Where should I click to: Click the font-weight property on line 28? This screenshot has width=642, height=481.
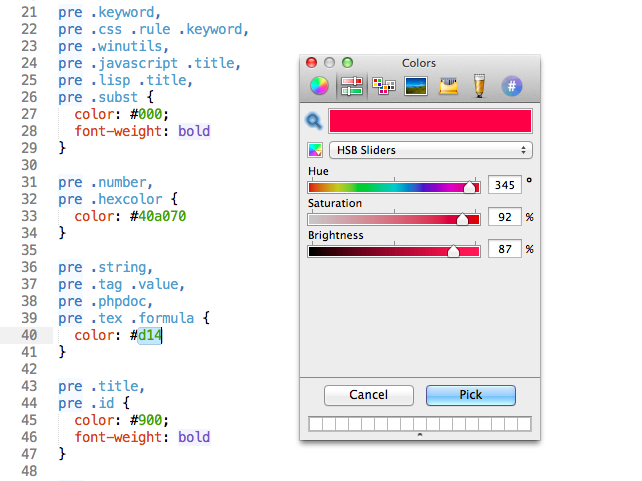[x=118, y=131]
